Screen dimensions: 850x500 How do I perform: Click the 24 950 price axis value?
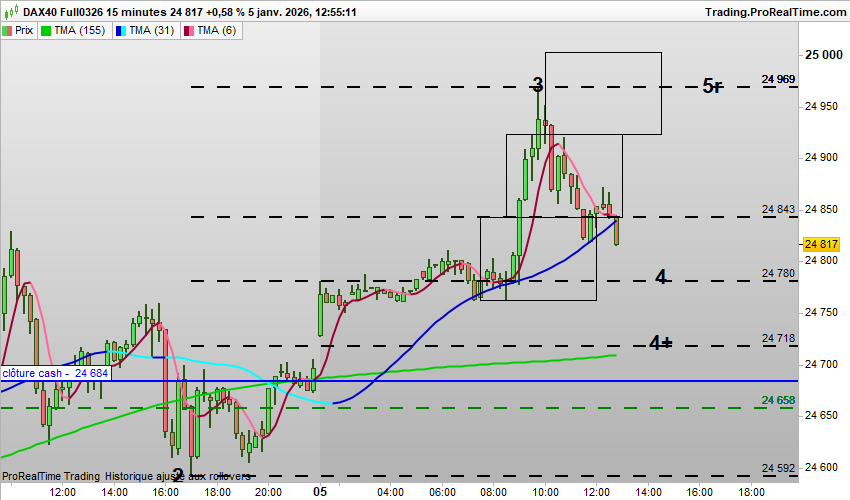tap(821, 106)
